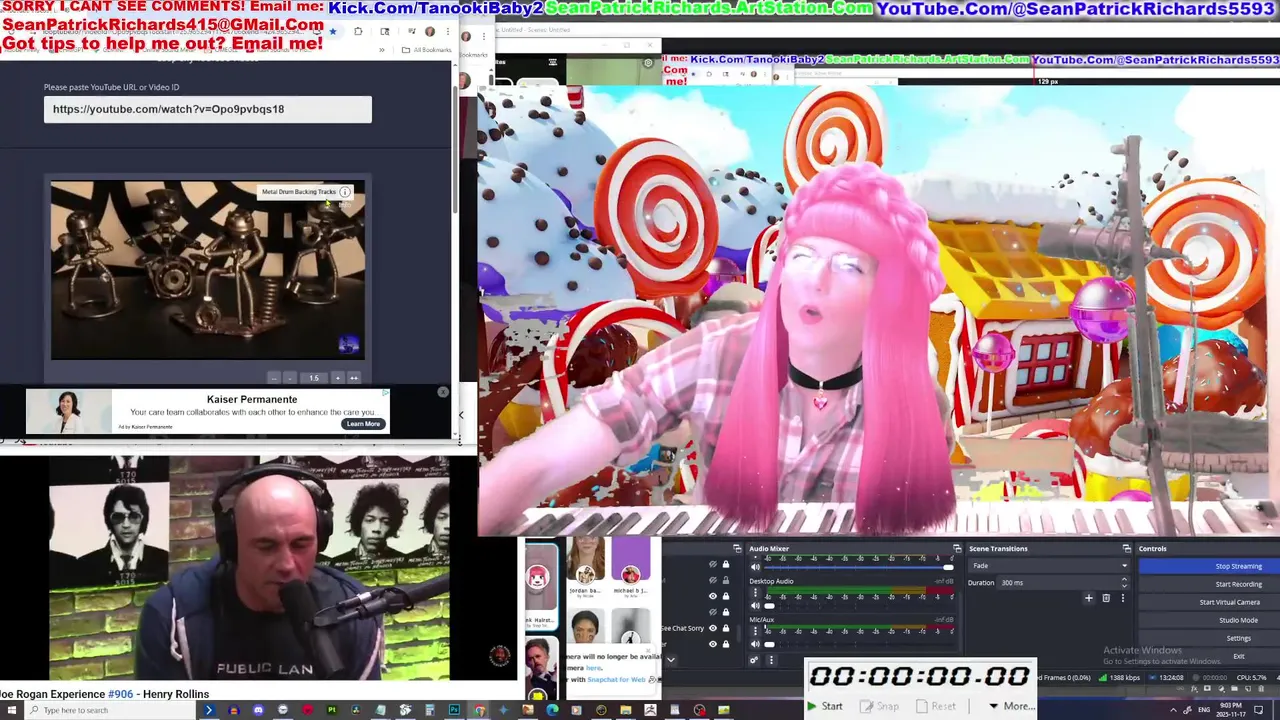Image resolution: width=1280 pixels, height=720 pixels.
Task: Click Exit in the OBS Controls panel
Action: [x=1209, y=656]
